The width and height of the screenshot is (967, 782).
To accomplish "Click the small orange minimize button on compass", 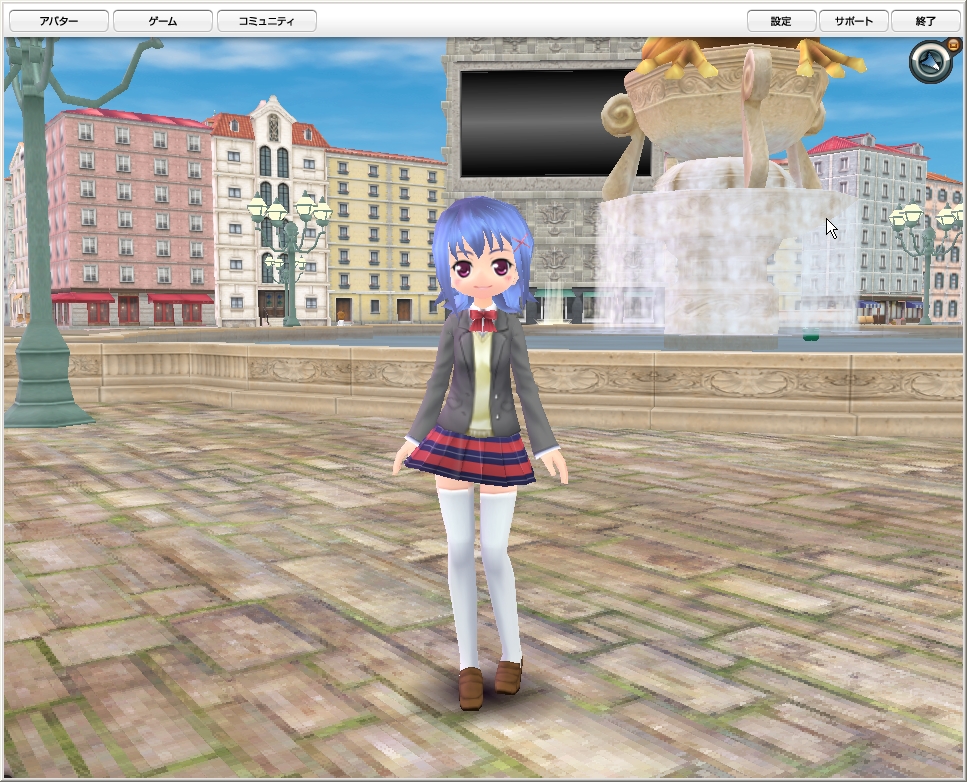I will click(953, 44).
